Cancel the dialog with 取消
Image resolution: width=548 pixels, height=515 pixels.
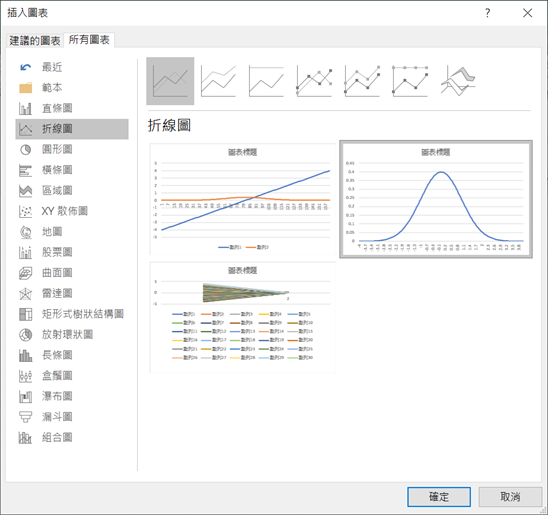coord(510,496)
